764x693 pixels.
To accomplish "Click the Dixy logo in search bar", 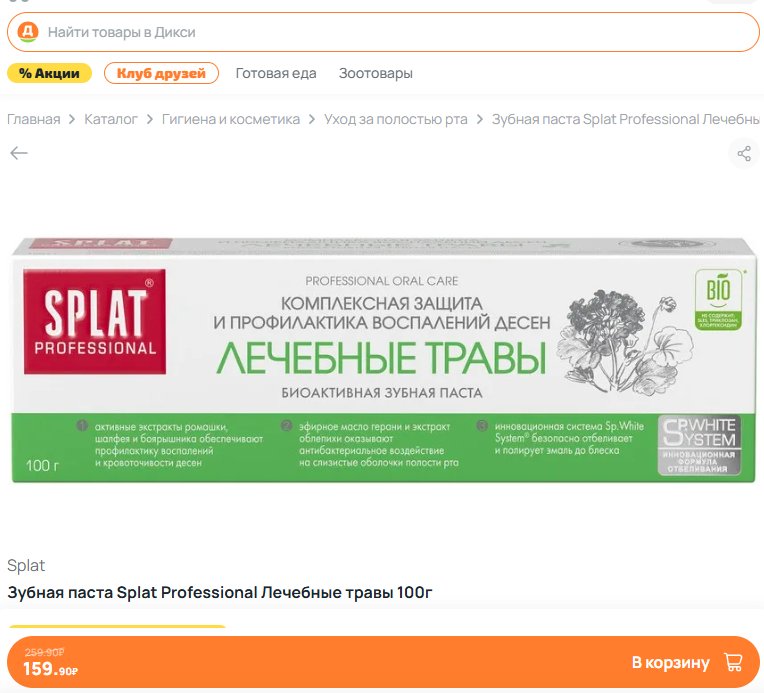I will [28, 32].
